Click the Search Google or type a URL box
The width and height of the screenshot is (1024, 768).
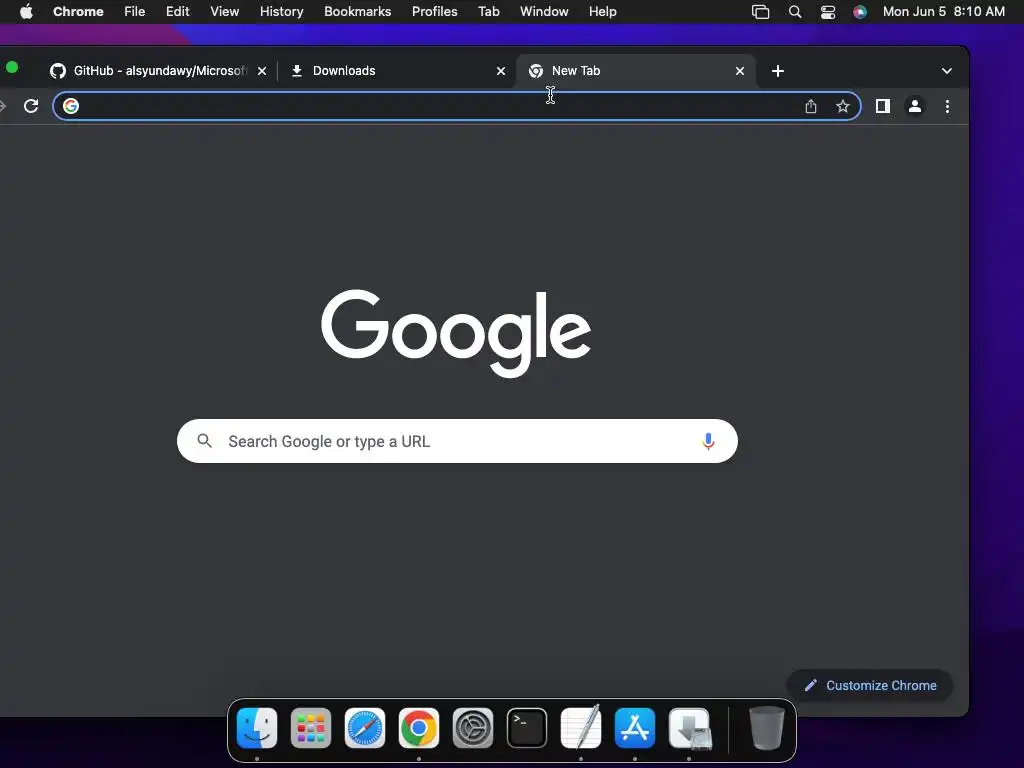457,441
